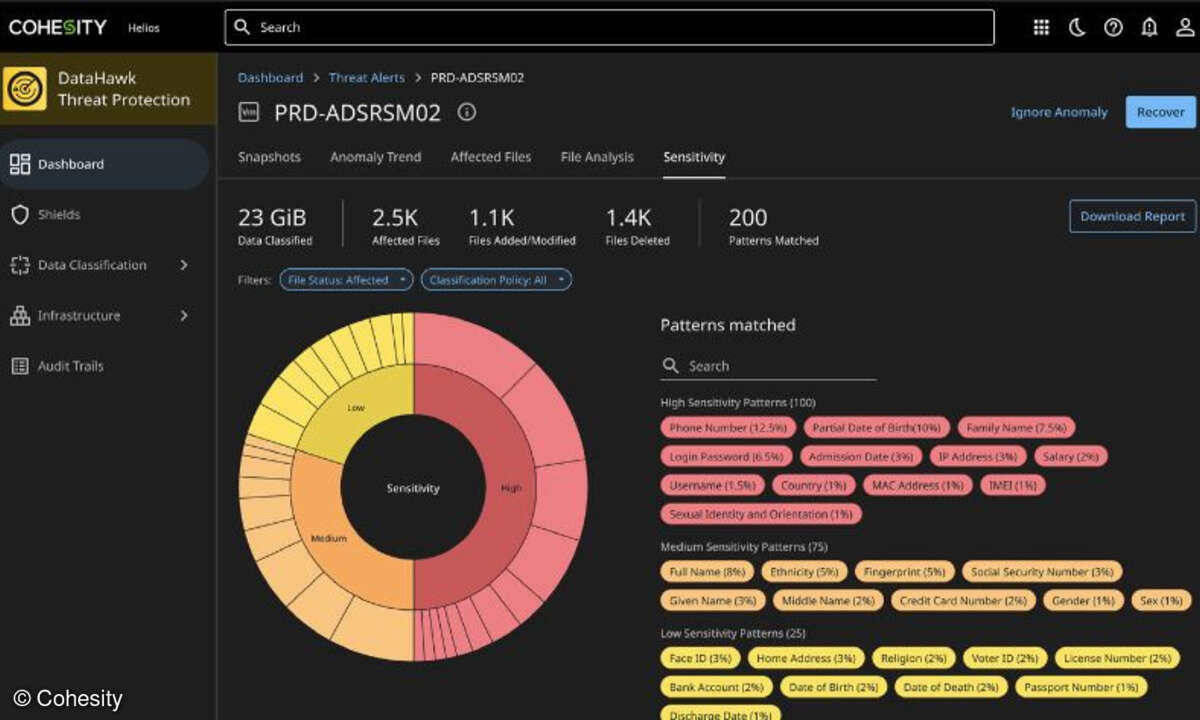This screenshot has height=720, width=1200.
Task: Click the Patterns matched search field
Action: pos(768,366)
